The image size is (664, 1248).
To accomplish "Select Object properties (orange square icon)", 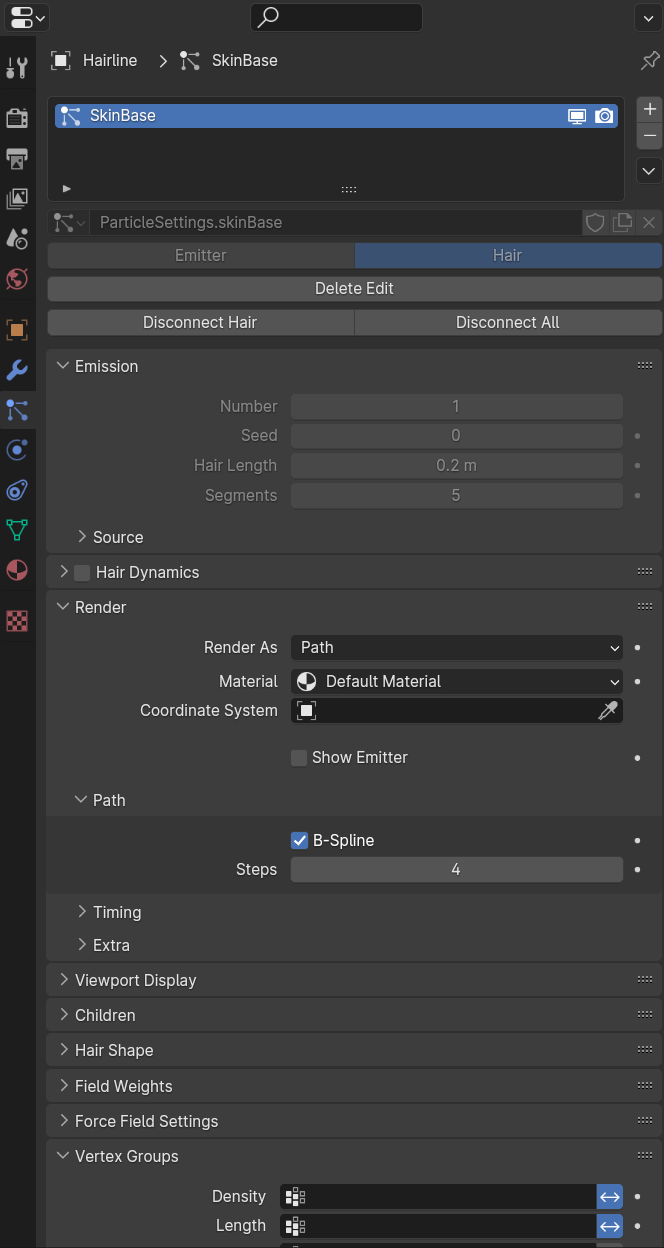I will click(16, 330).
